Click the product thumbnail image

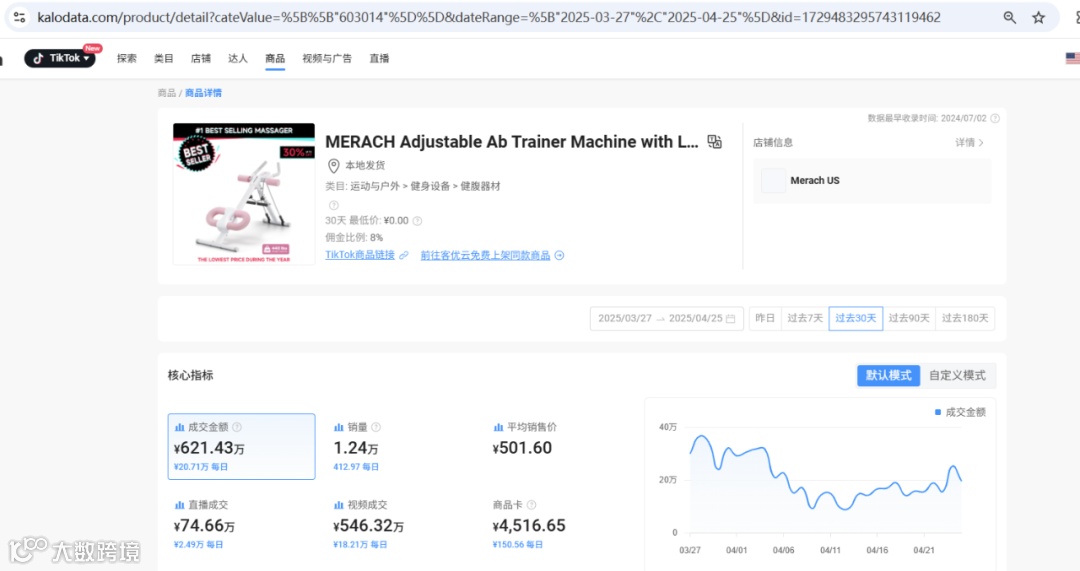point(244,194)
